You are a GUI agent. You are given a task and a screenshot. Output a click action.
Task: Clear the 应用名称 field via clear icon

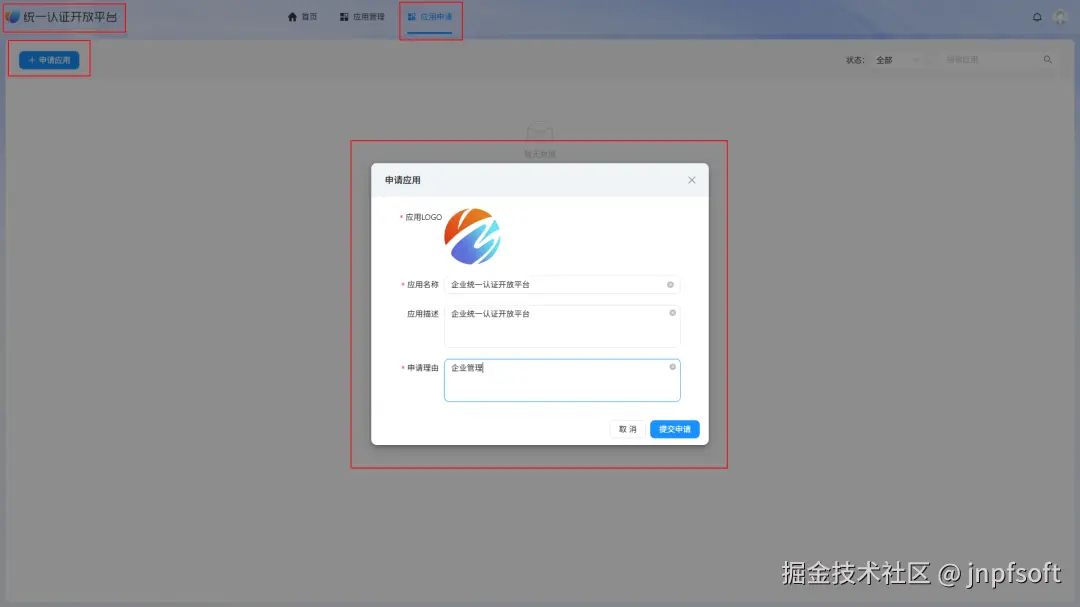(670, 285)
